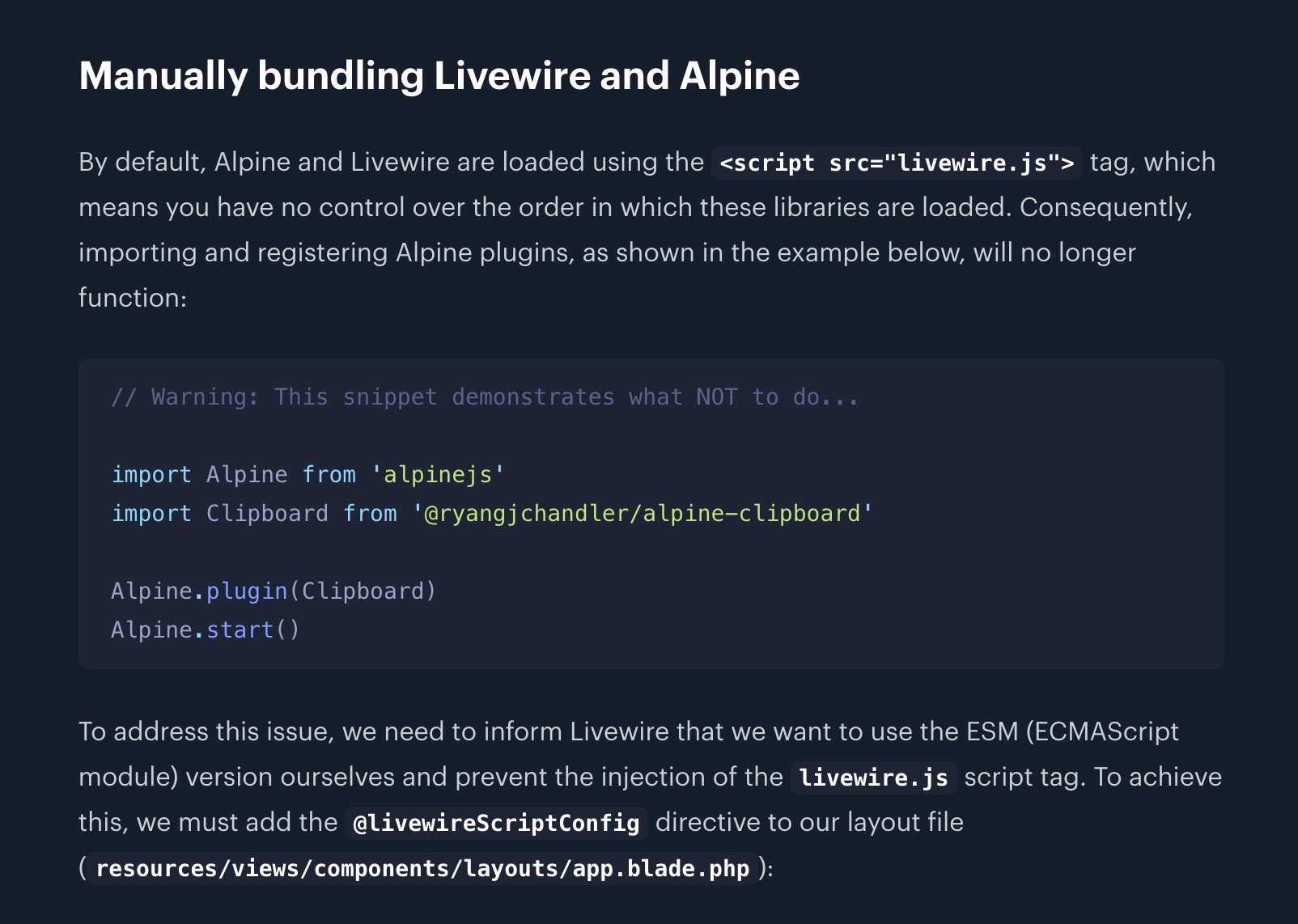
Task: Click the first import keyword in the code
Action: 151,474
